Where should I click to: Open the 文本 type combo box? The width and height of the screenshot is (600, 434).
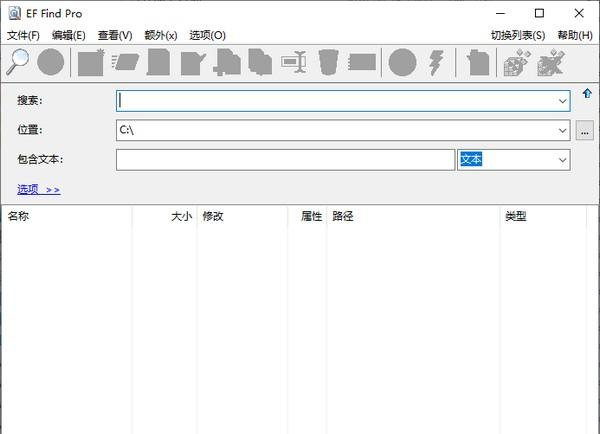[x=514, y=160]
